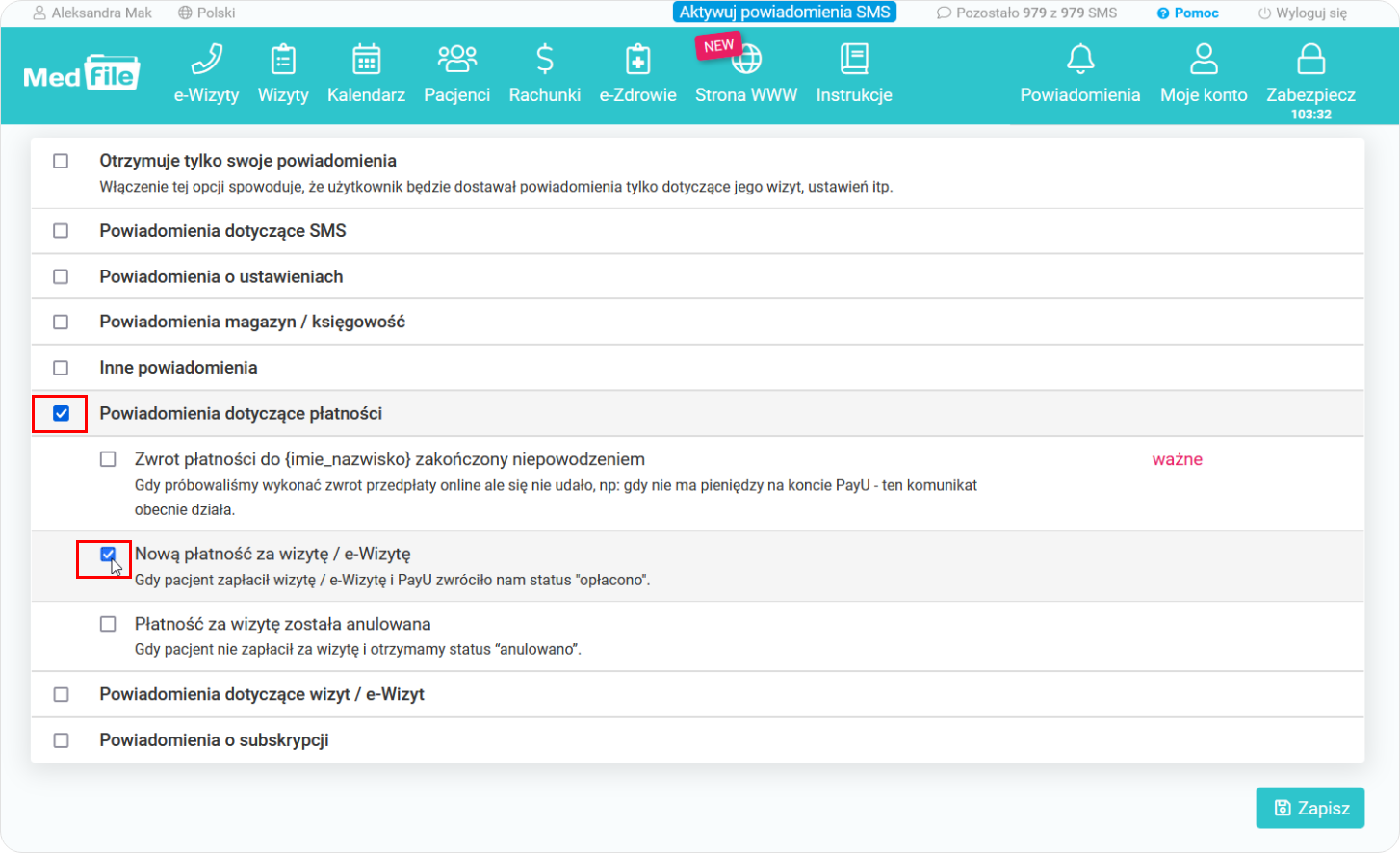Click the globe icon next to Polski
Screen dimensions: 1400x853
[x=185, y=13]
